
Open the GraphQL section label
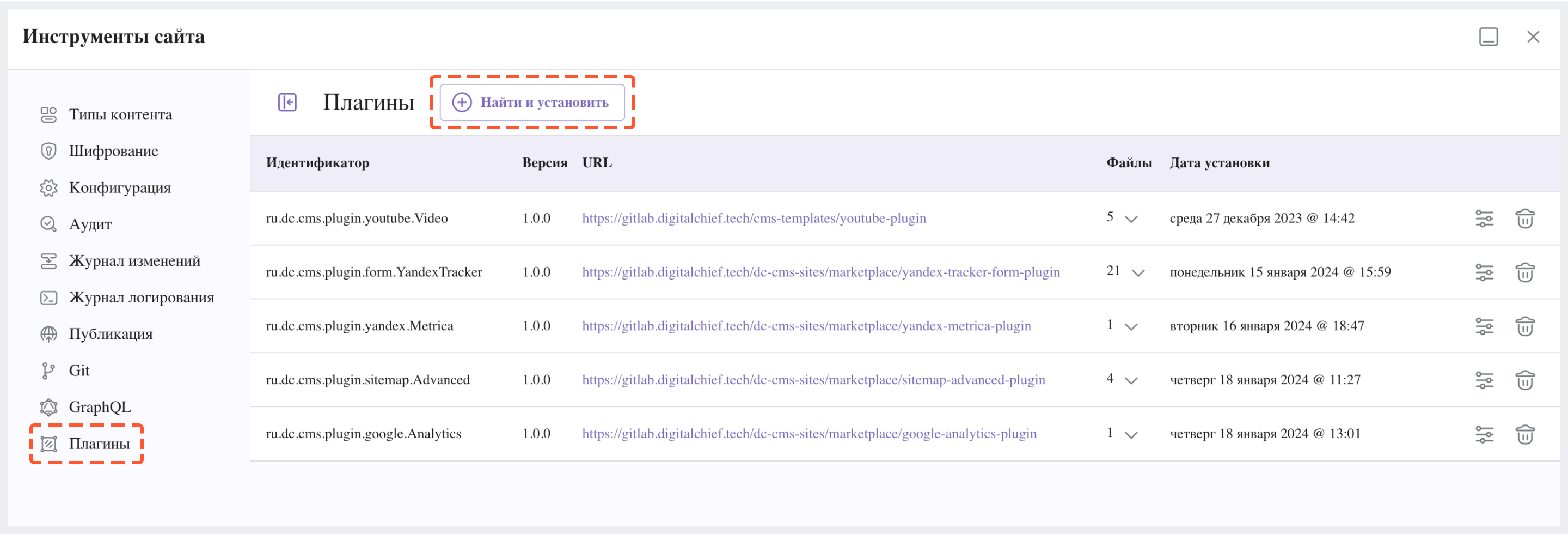[100, 406]
